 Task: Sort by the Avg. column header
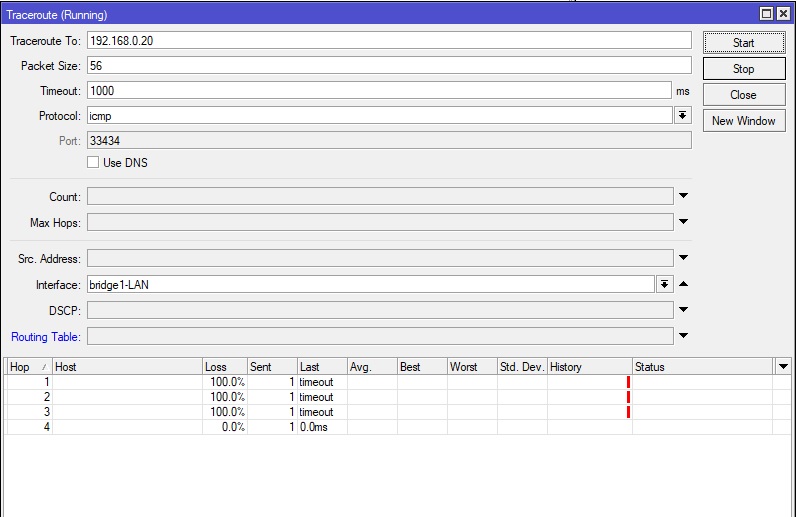pyautogui.click(x=372, y=367)
